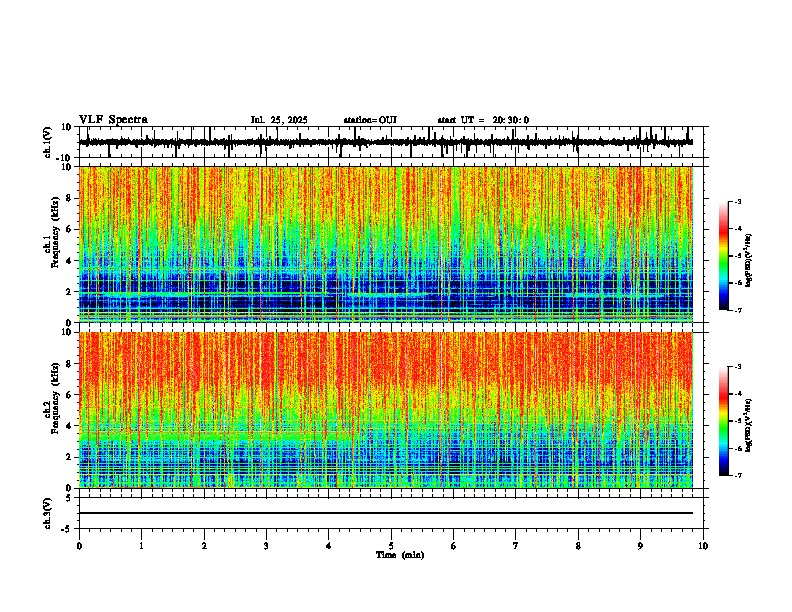Click the flat ch.3 voltage trace line
Viewport: 792px width, 612px height.
(386, 513)
